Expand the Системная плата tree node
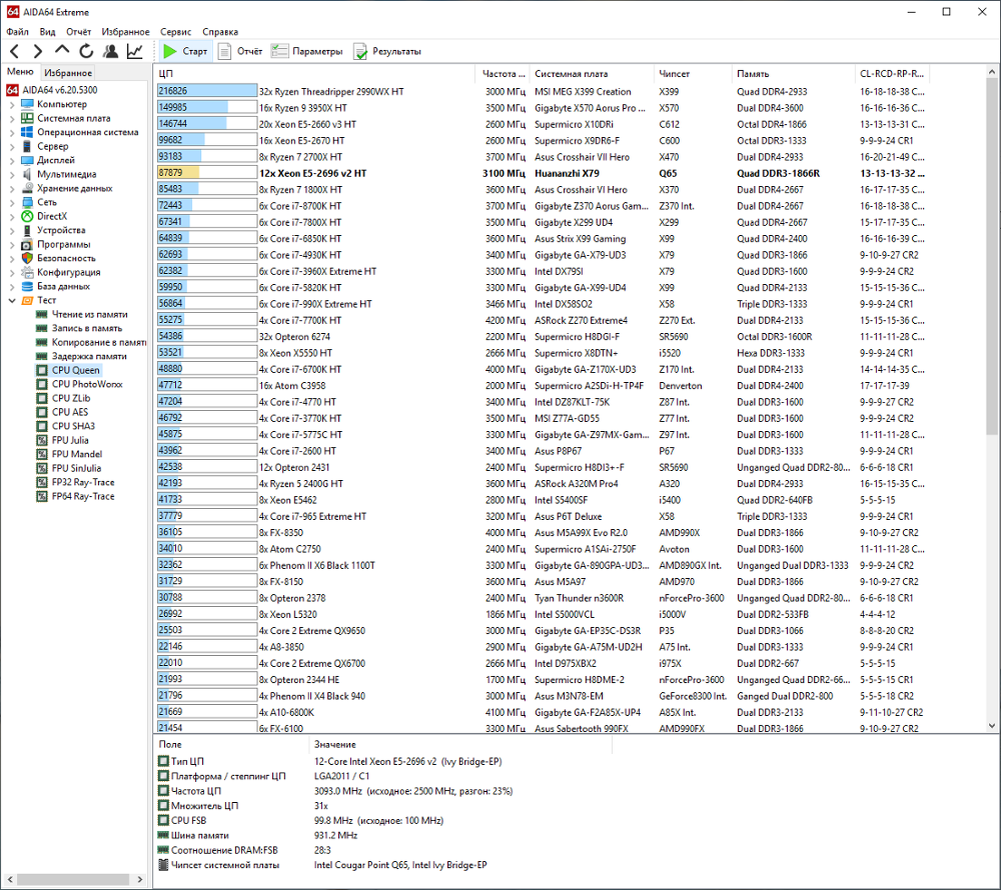Viewport: 1001px width, 890px height. (x=12, y=118)
